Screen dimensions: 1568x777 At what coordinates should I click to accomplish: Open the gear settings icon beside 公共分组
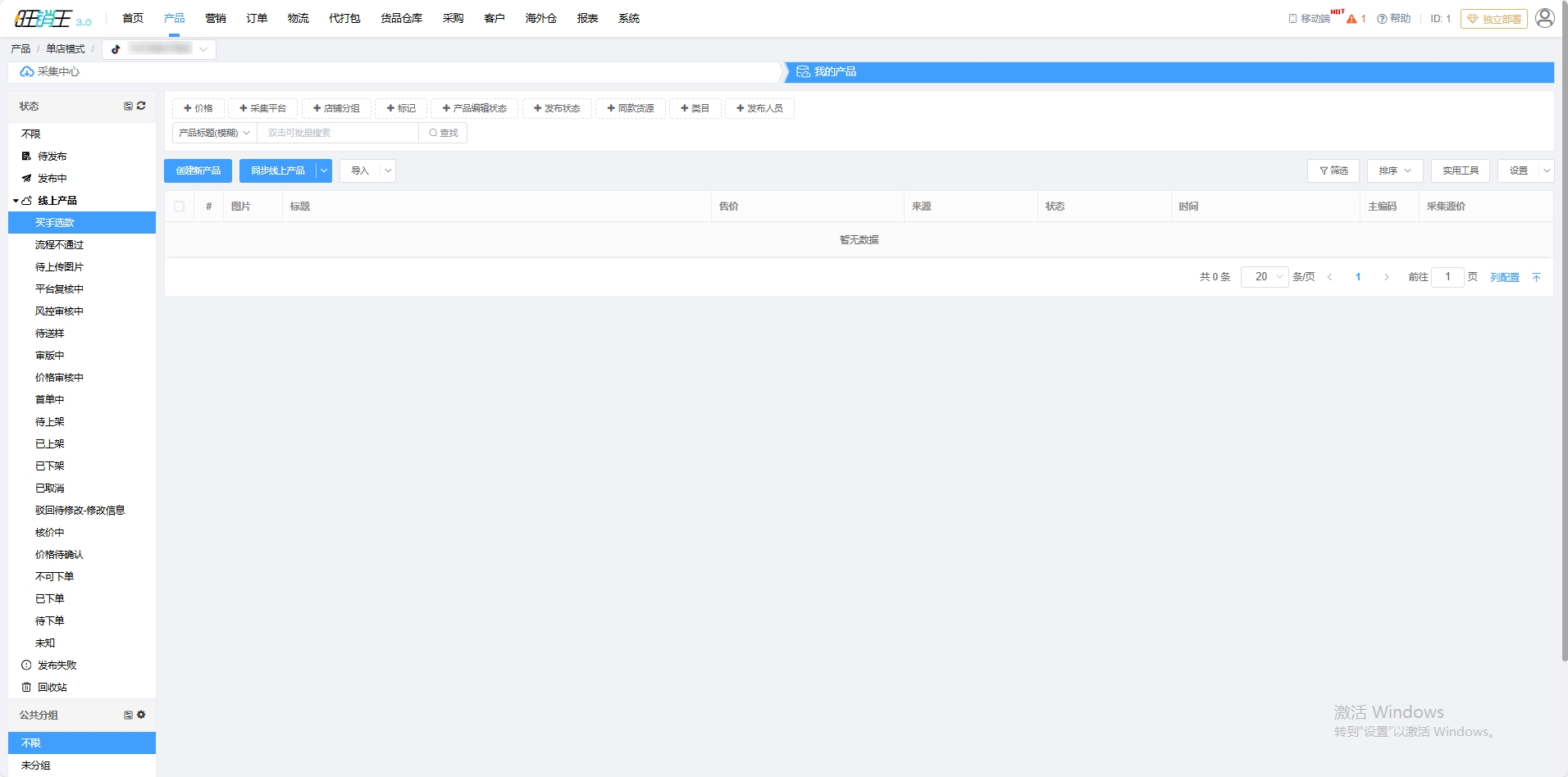[141, 715]
